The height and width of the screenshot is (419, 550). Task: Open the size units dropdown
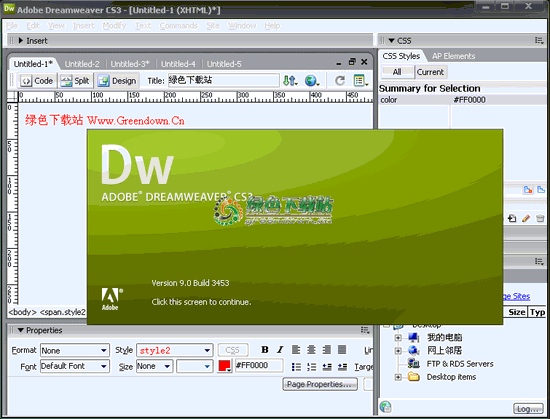[x=195, y=366]
